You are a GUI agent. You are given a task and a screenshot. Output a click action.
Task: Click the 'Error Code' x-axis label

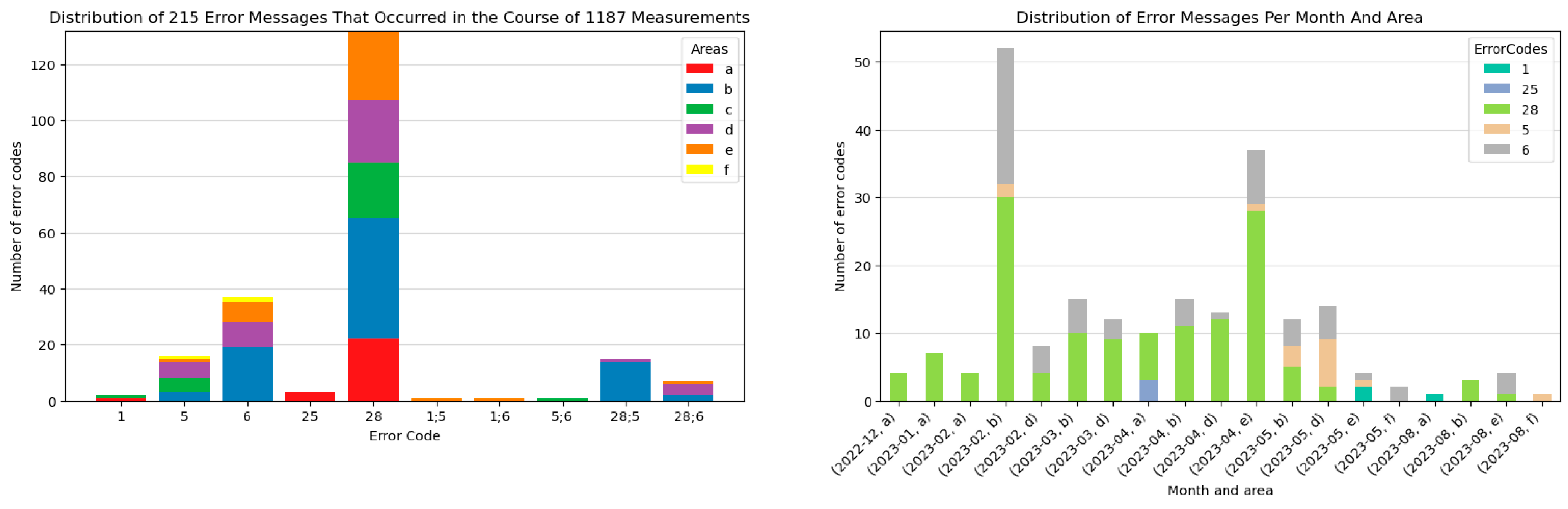pyautogui.click(x=404, y=435)
